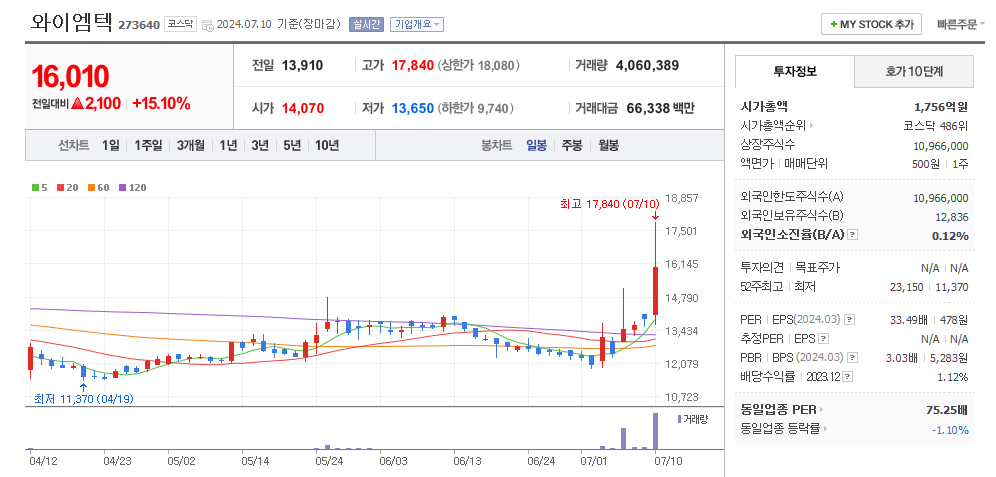Select the 3년 line chart period
This screenshot has width=996, height=477.
260,145
